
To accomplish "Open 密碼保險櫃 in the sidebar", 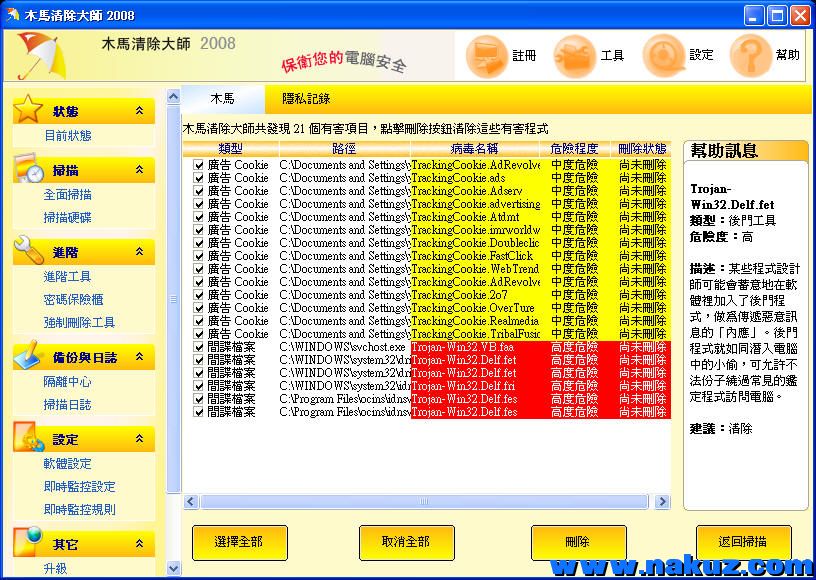I will [x=74, y=300].
